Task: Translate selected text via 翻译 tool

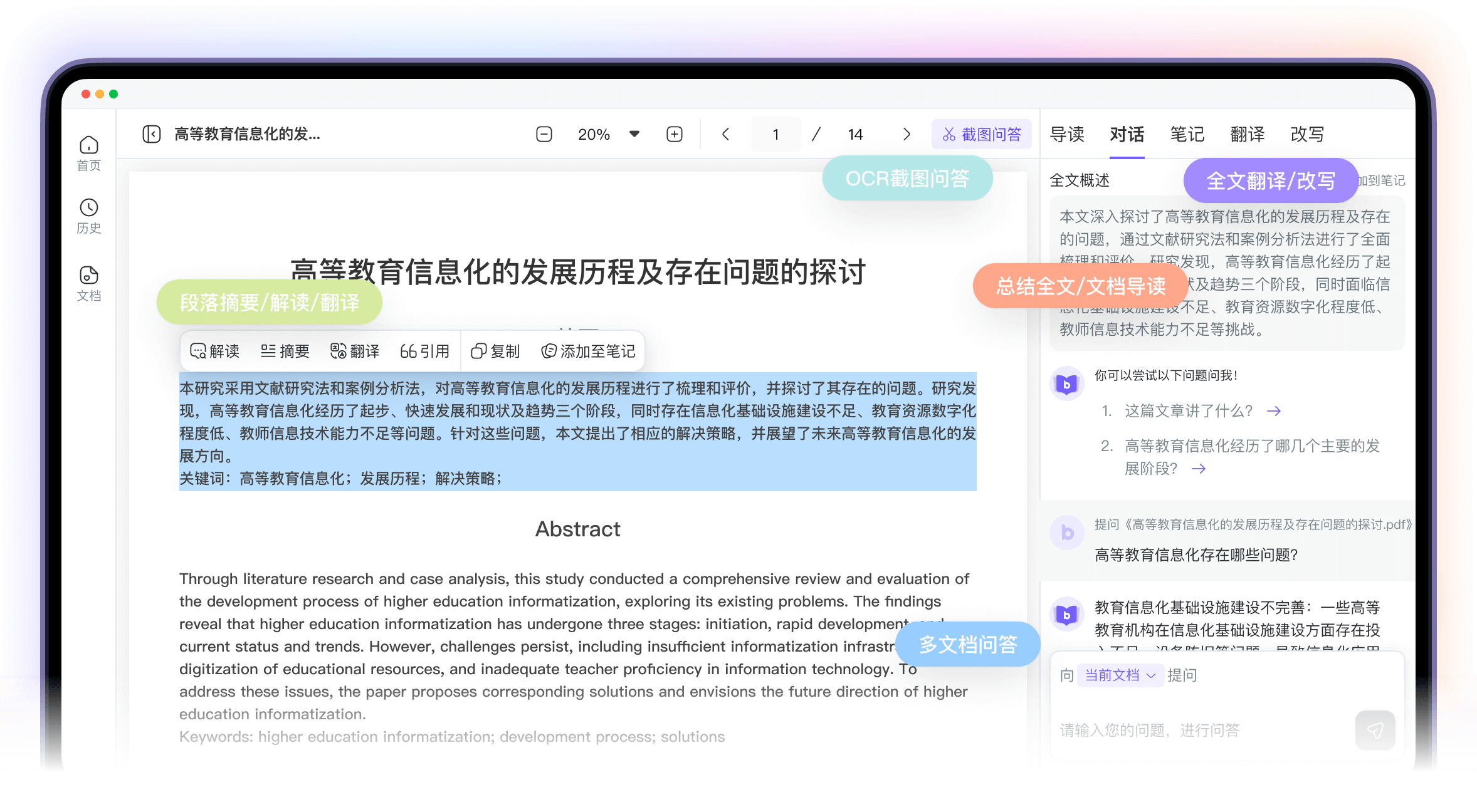Action: pos(355,351)
